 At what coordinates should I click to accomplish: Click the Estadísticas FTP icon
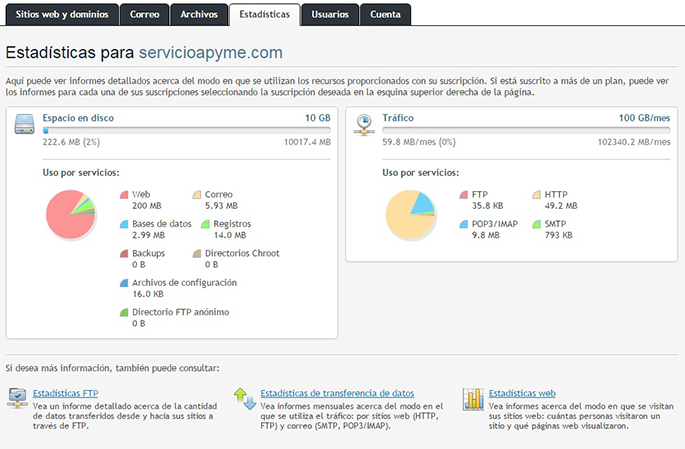pyautogui.click(x=18, y=399)
